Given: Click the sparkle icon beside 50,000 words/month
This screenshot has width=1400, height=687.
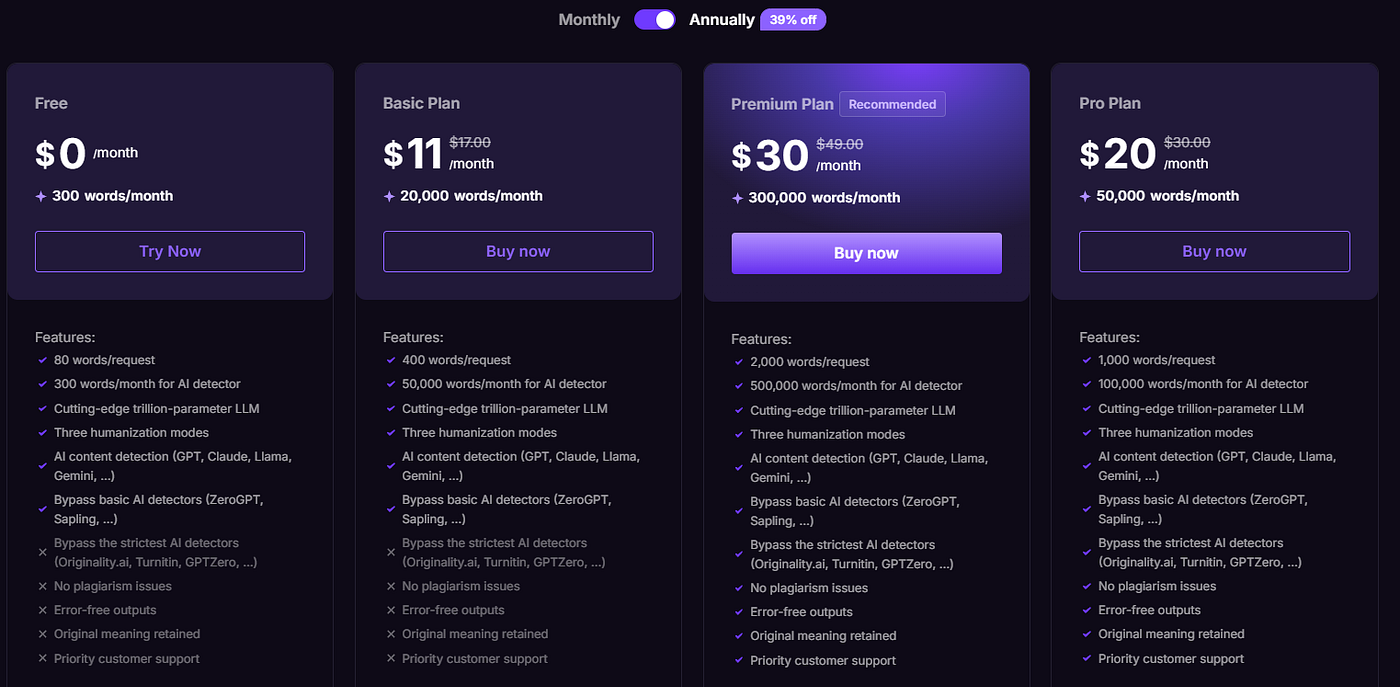Looking at the screenshot, I should point(1085,196).
